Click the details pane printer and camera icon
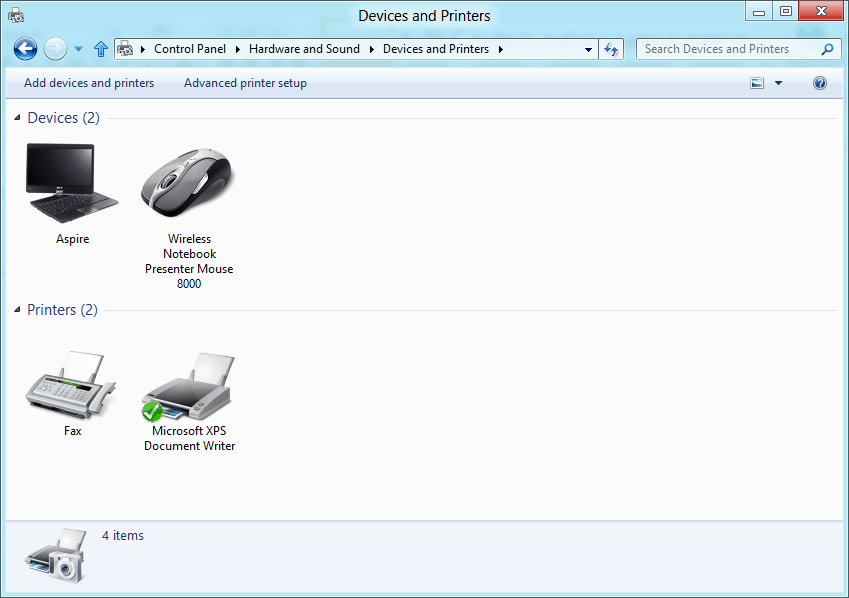 click(x=56, y=556)
